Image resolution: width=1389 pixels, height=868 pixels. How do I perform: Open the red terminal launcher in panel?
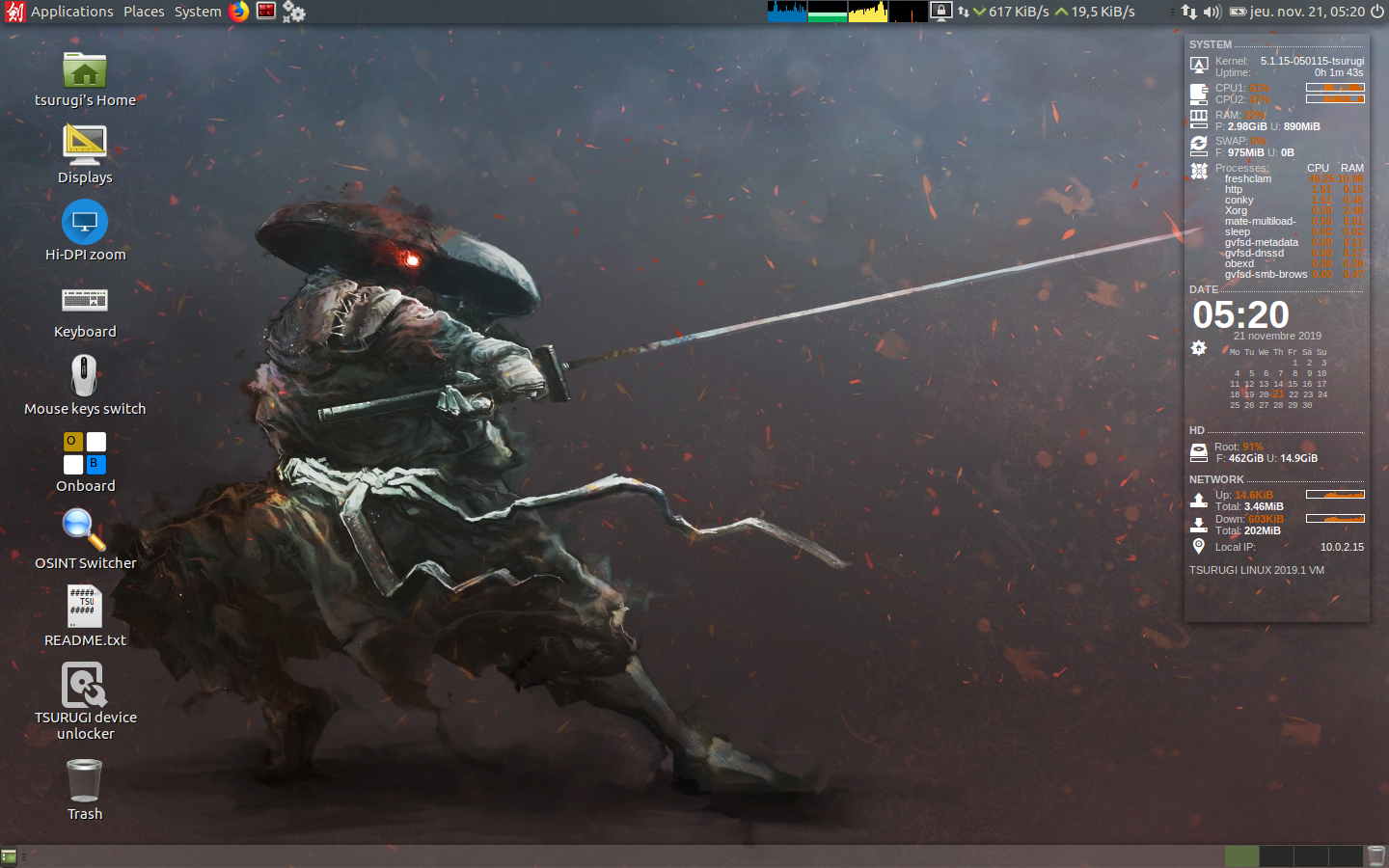(265, 12)
